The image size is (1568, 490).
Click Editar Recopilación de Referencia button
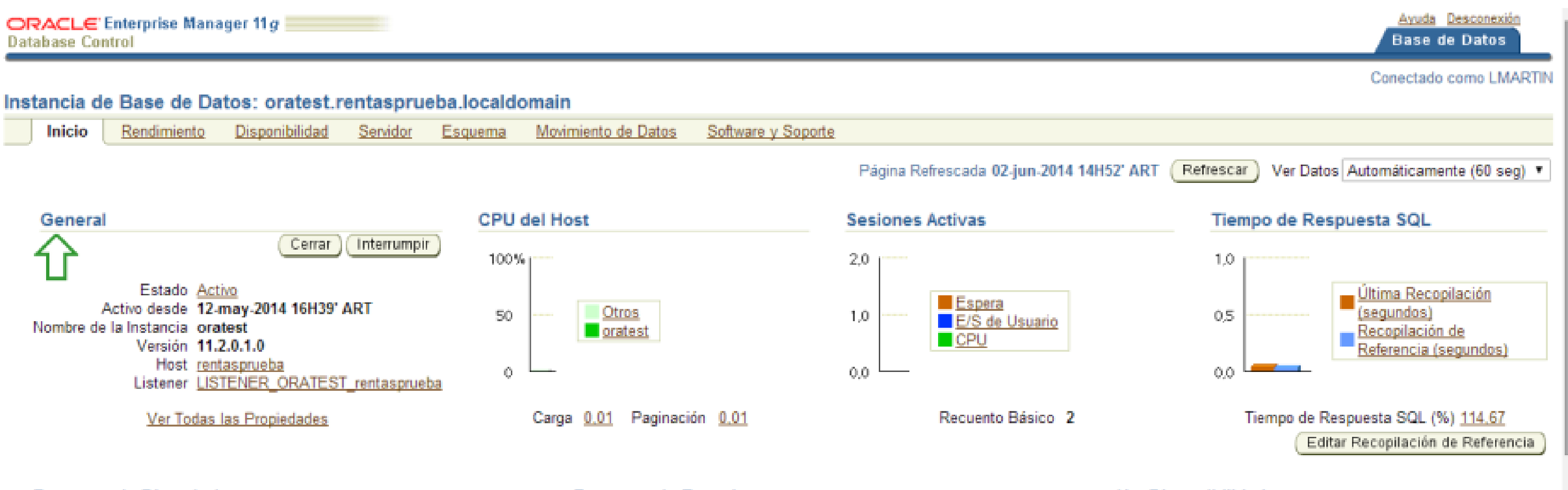1419,443
